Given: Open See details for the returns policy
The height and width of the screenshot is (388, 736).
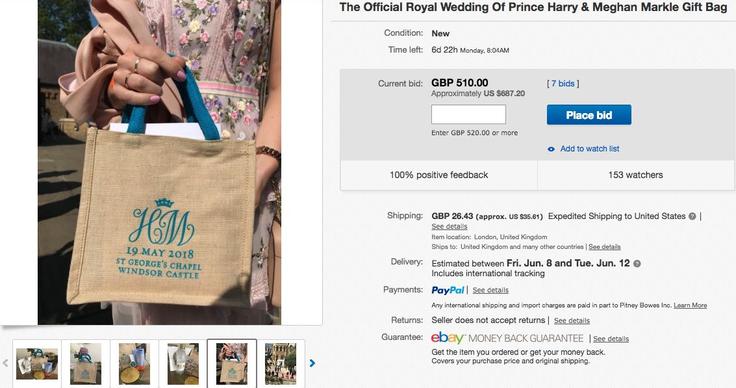Looking at the screenshot, I should 572,321.
